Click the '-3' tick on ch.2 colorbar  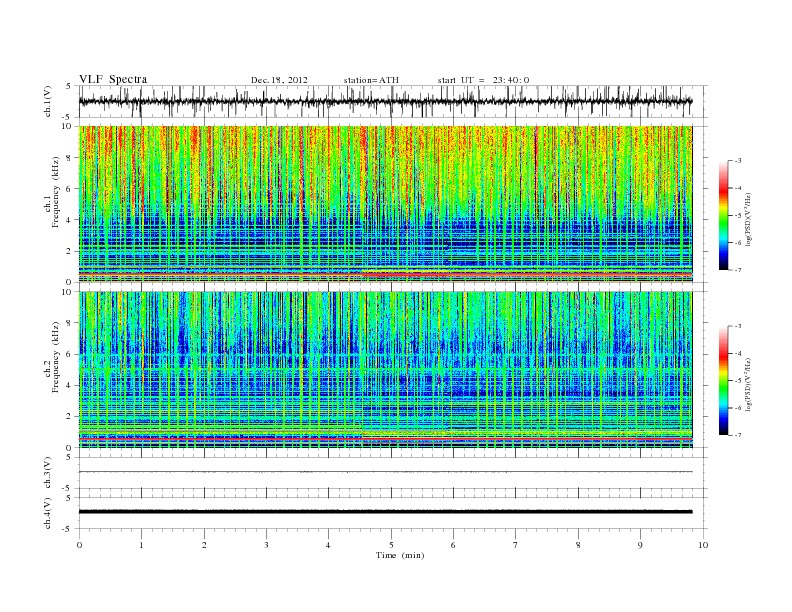(x=737, y=326)
